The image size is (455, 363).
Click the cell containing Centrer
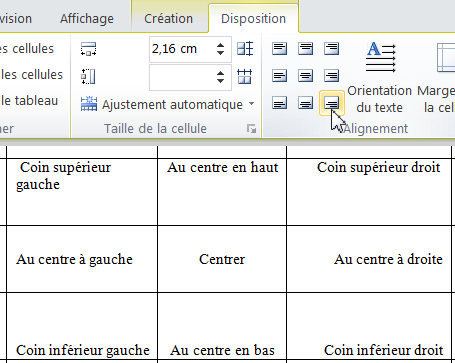pyautogui.click(x=222, y=259)
